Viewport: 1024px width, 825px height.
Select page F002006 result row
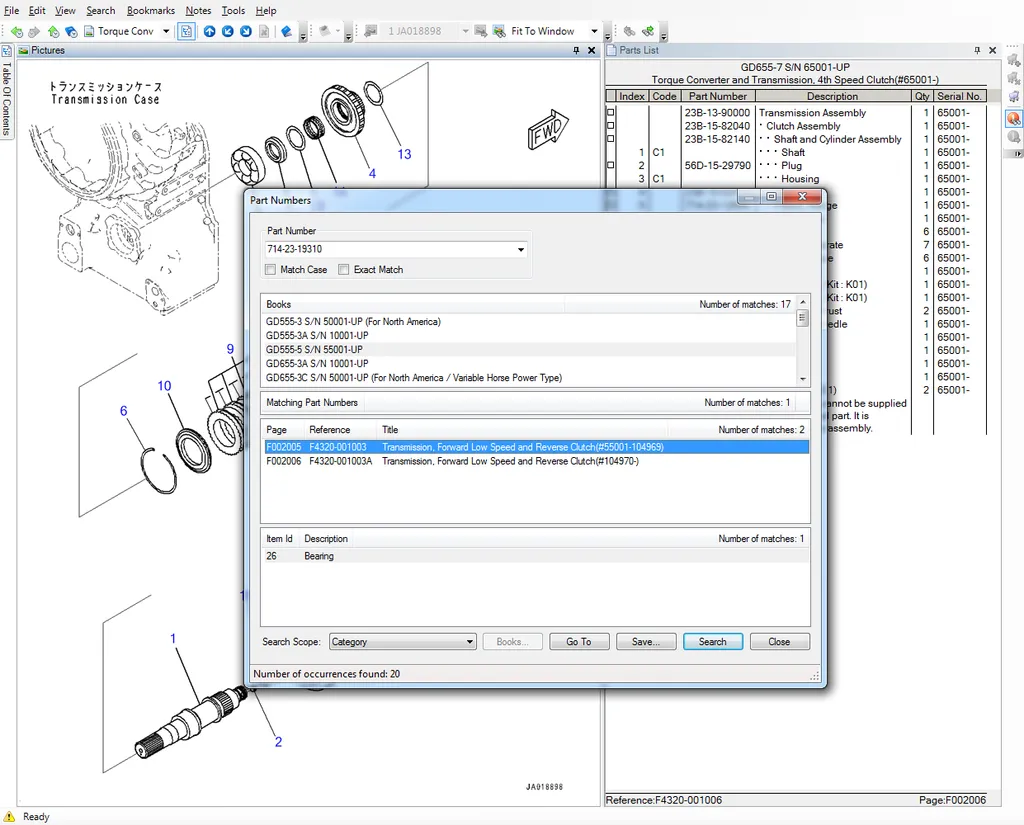[x=536, y=461]
